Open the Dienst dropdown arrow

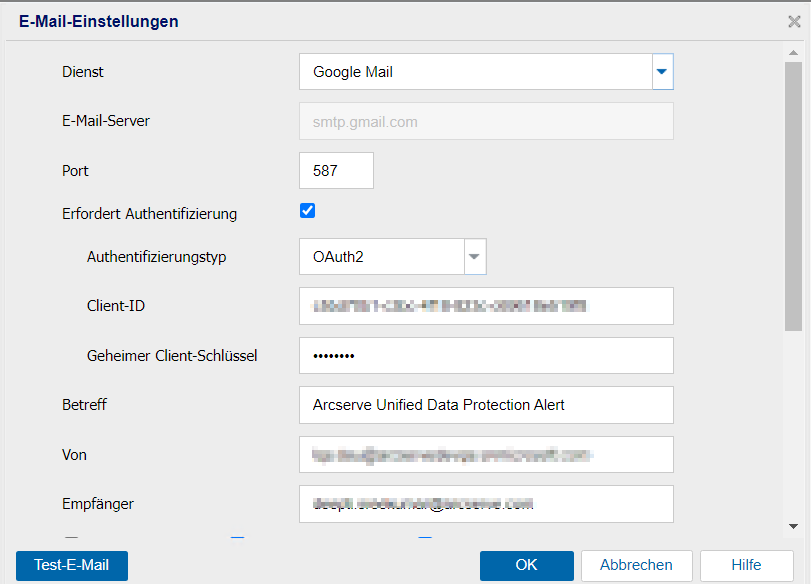662,71
